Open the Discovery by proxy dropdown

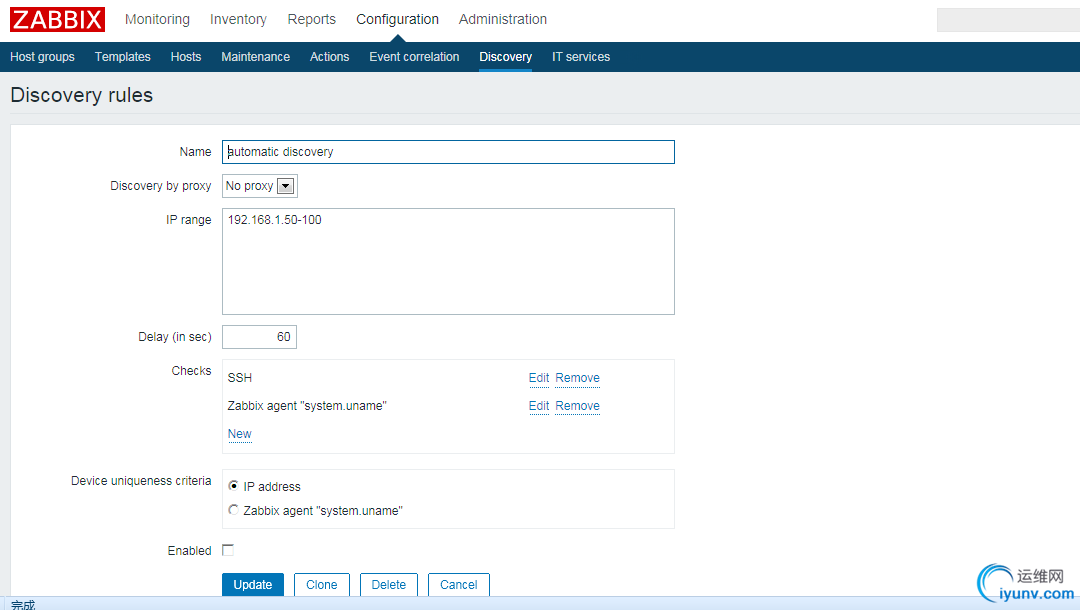(x=260, y=186)
